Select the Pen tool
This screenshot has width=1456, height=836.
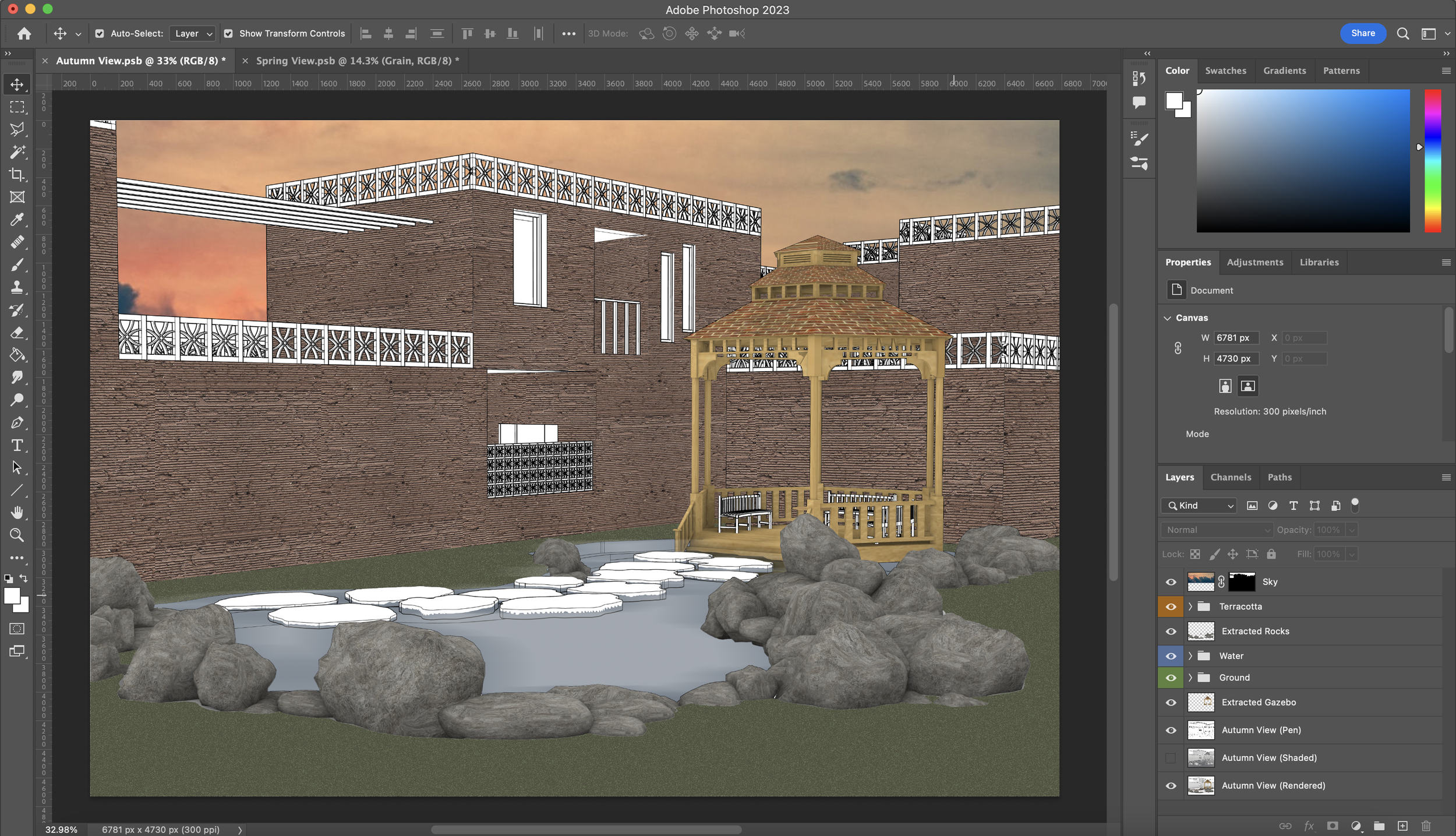[17, 422]
